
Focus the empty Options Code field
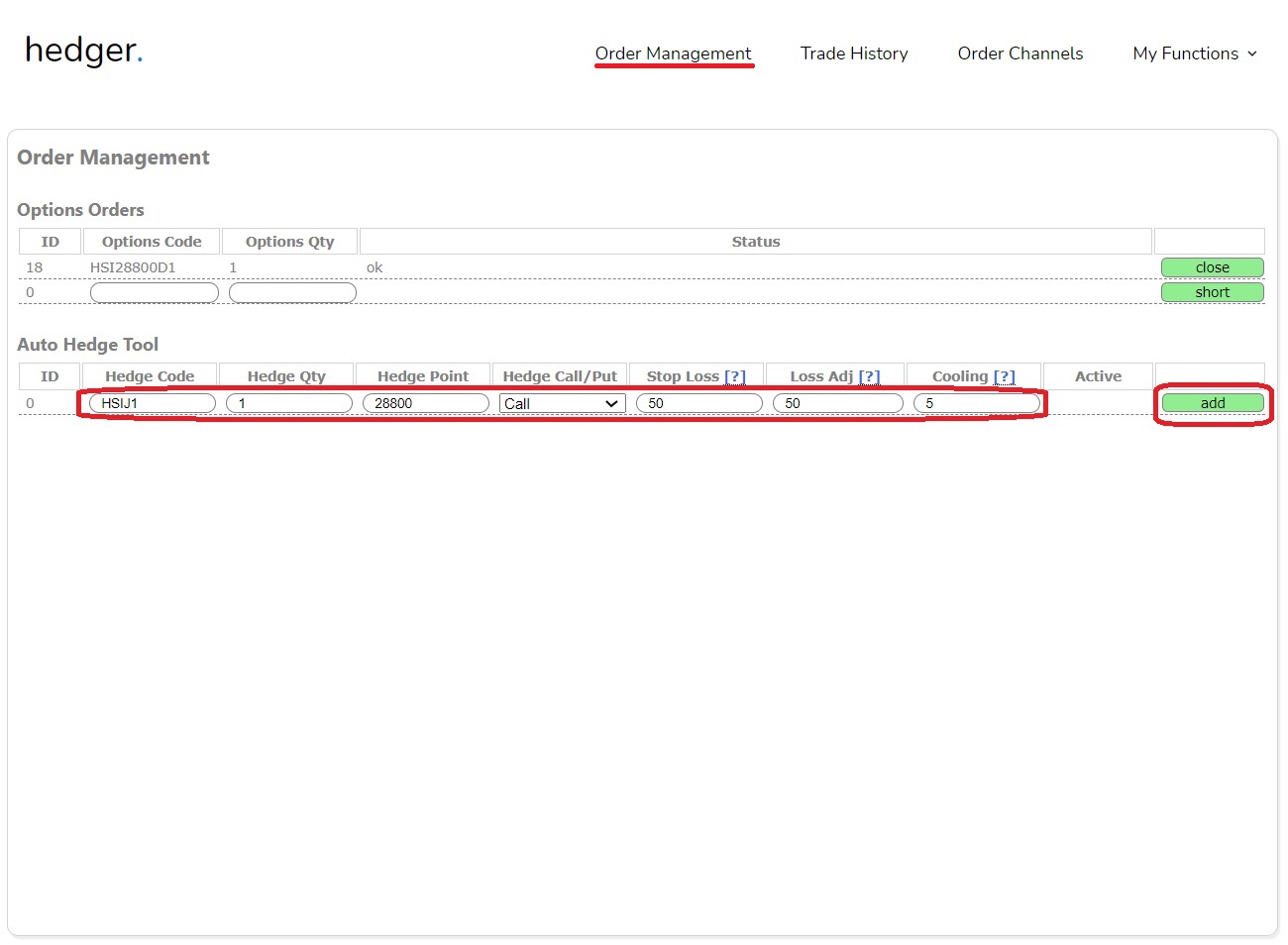click(154, 293)
